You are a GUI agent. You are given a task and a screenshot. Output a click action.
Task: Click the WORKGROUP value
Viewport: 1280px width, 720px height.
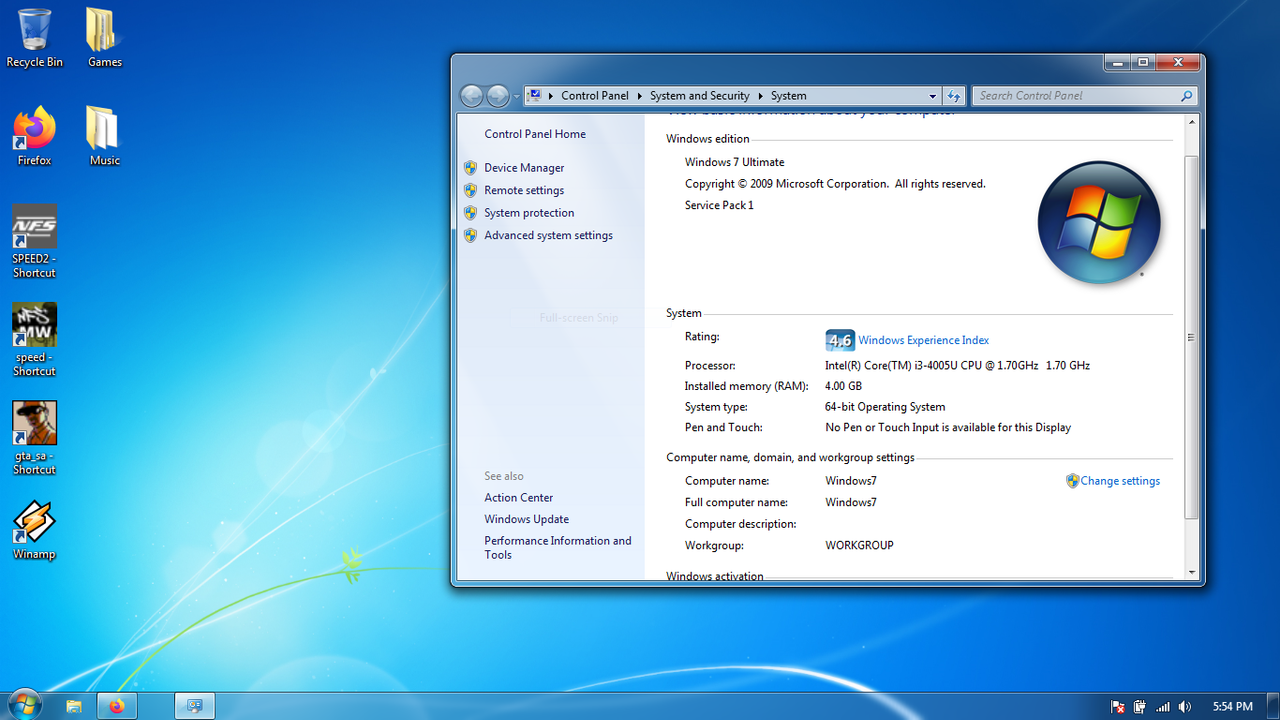point(859,546)
